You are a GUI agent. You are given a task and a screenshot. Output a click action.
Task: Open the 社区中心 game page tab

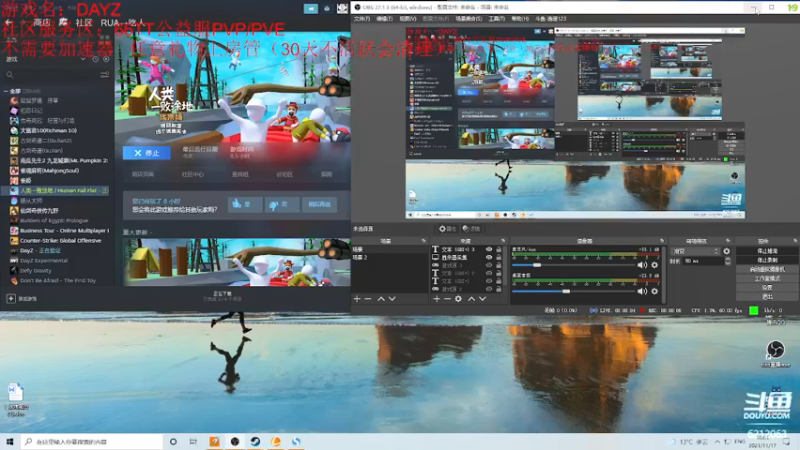tap(192, 174)
